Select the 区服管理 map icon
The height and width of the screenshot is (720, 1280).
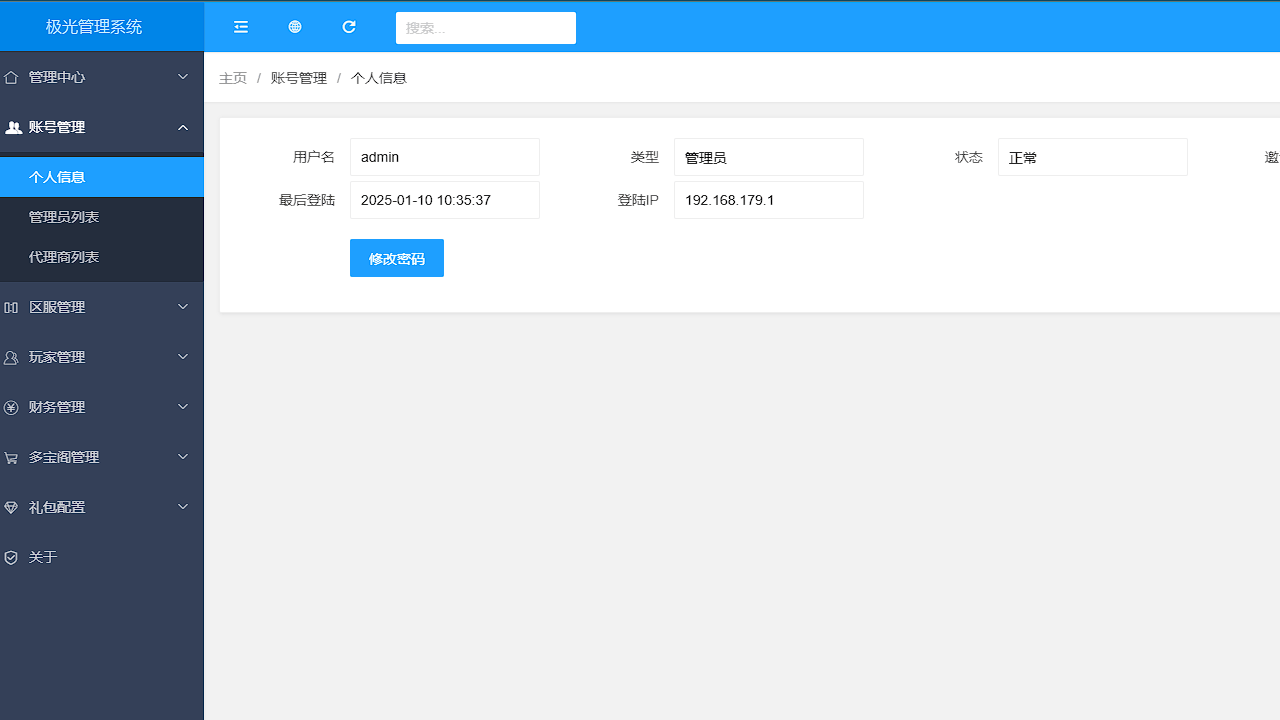(11, 306)
